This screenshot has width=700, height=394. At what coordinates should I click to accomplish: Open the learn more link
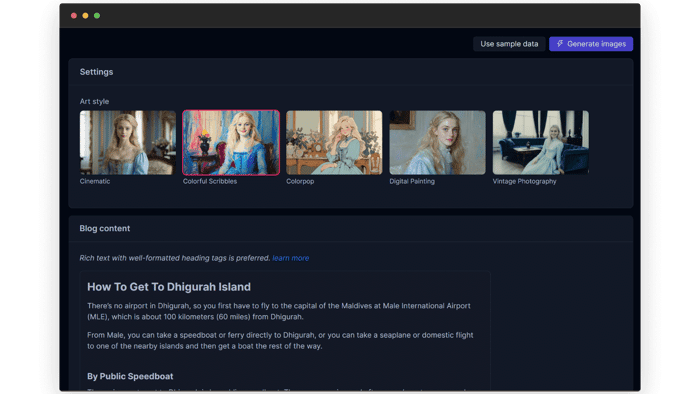pyautogui.click(x=291, y=258)
